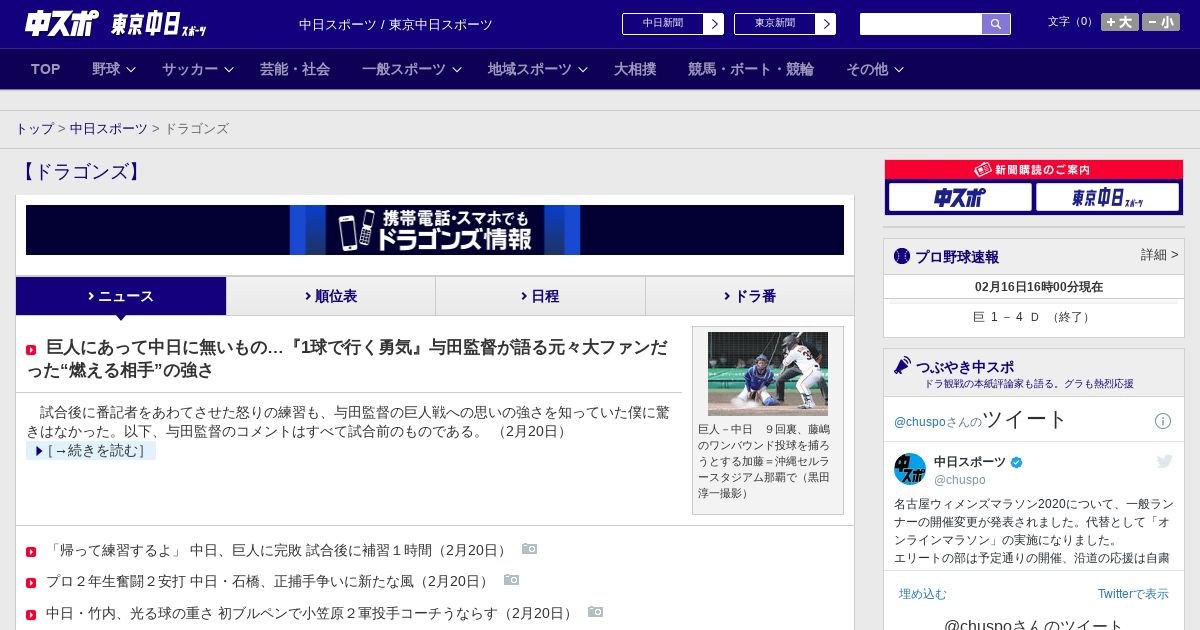The width and height of the screenshot is (1200, 630).
Task: Click the 中スポ 東京中日スポーツ site logo
Action: pos(116,24)
